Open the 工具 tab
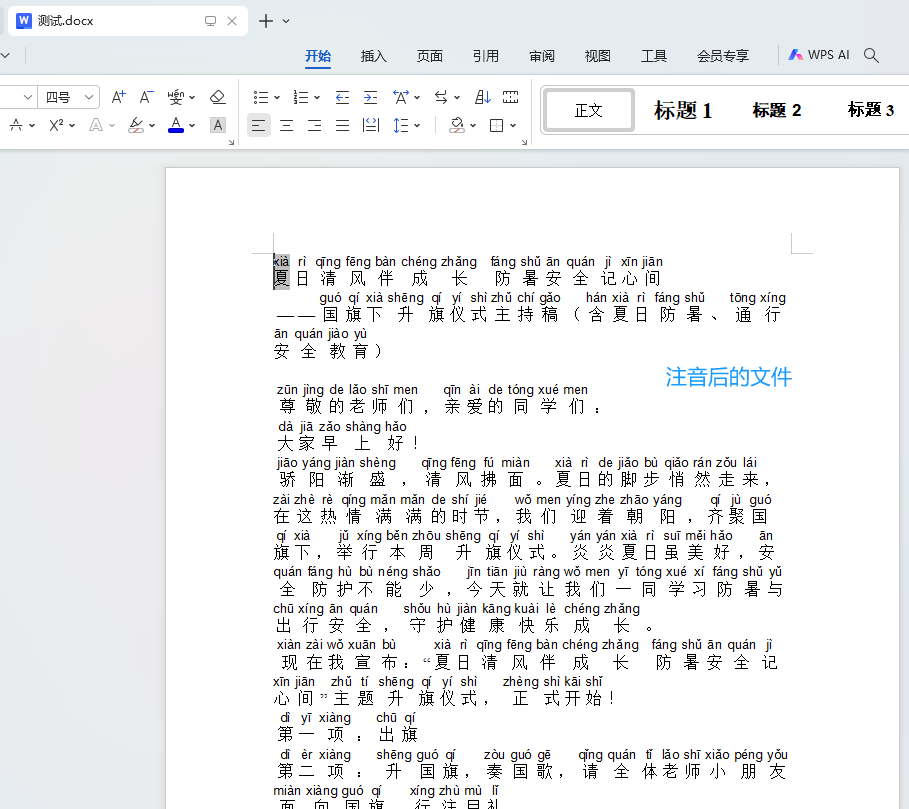Viewport: 909px width, 809px height. [654, 56]
